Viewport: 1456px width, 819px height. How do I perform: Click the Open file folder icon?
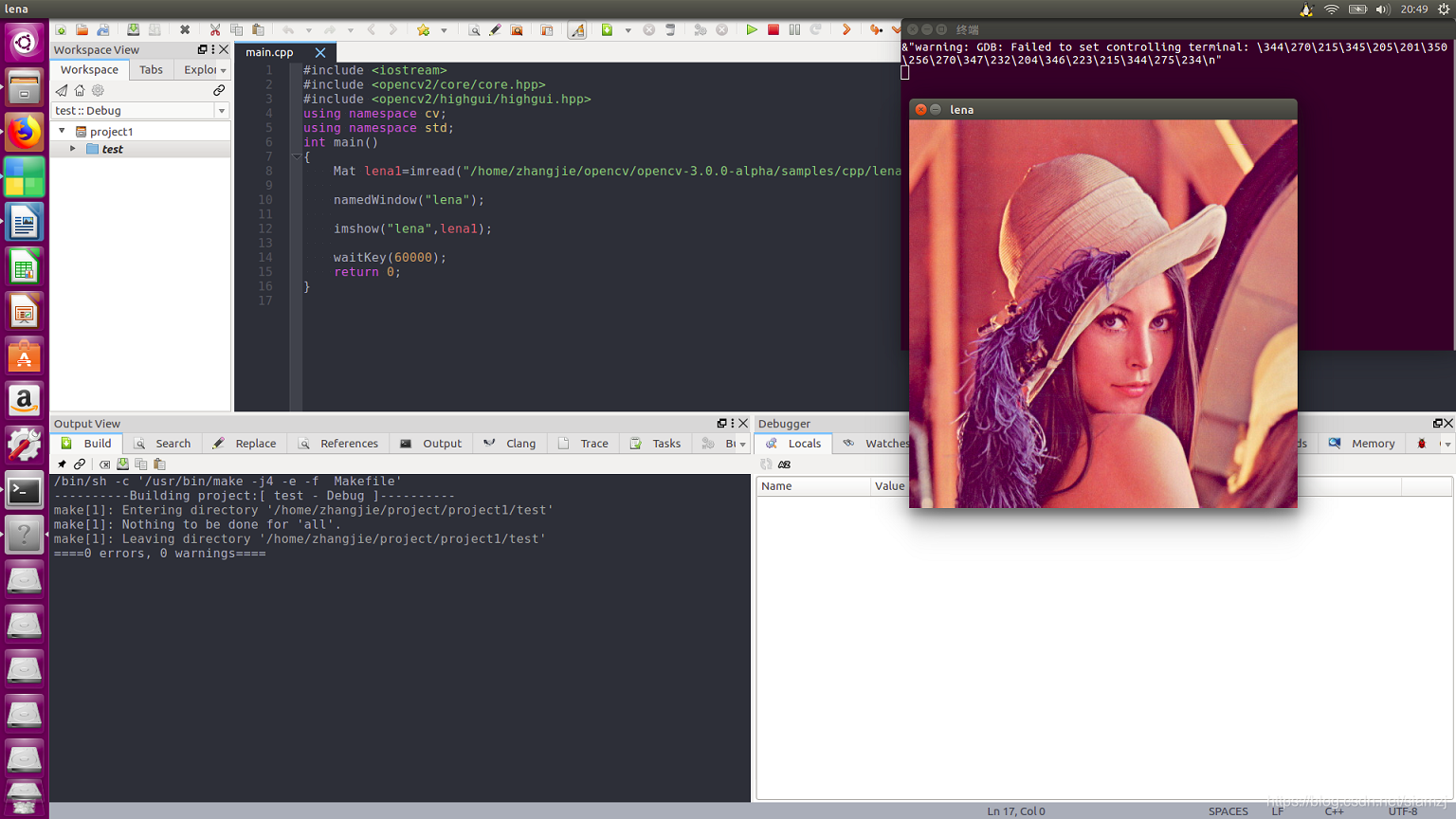(82, 30)
